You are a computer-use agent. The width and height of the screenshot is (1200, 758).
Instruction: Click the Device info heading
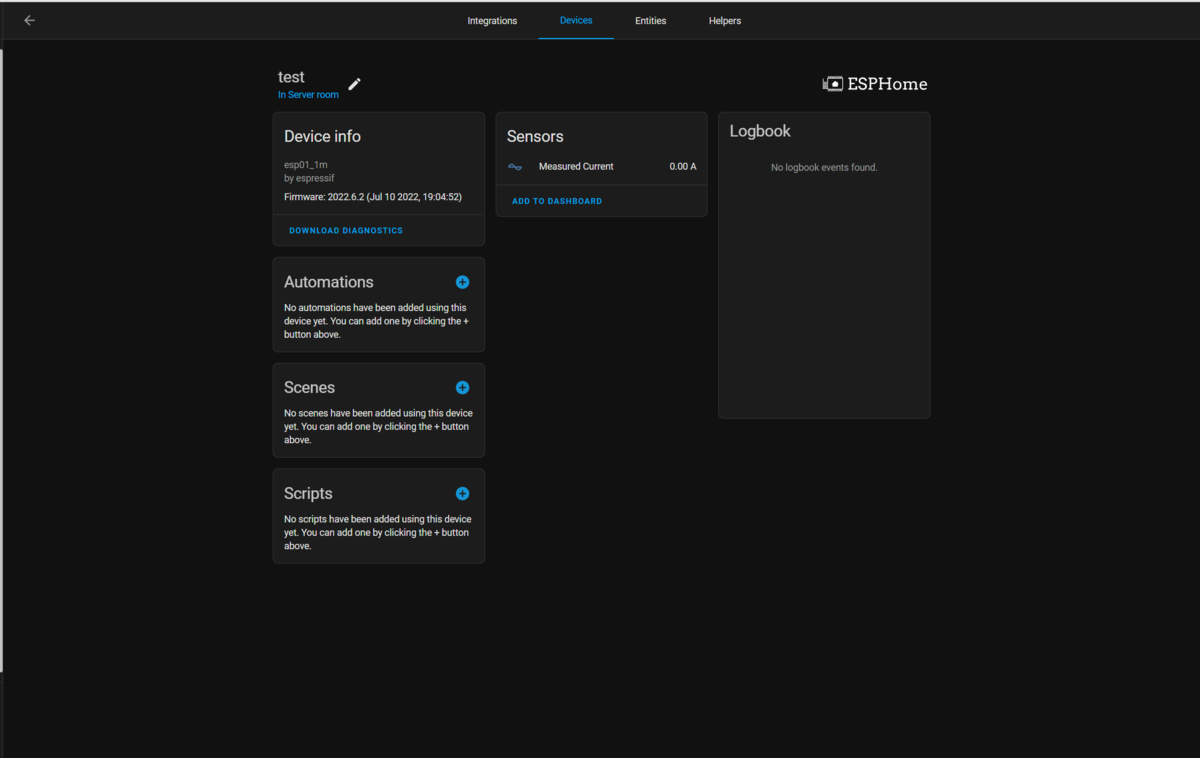322,136
